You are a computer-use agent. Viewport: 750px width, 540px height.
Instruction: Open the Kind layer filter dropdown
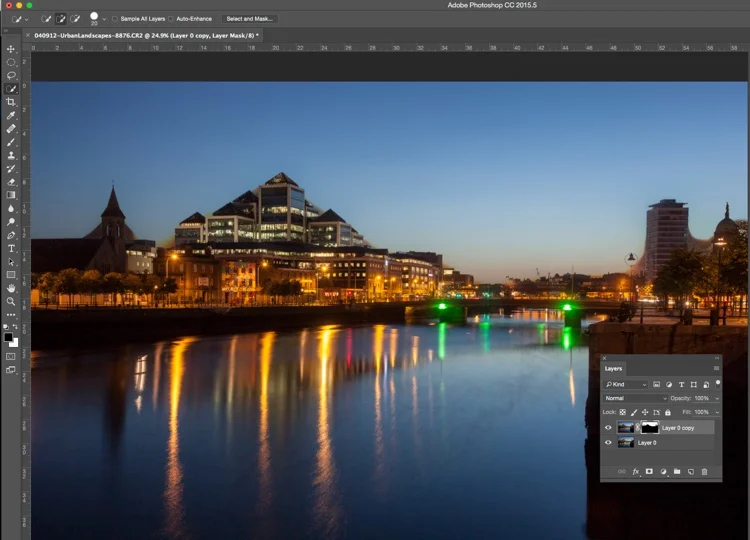[x=626, y=384]
